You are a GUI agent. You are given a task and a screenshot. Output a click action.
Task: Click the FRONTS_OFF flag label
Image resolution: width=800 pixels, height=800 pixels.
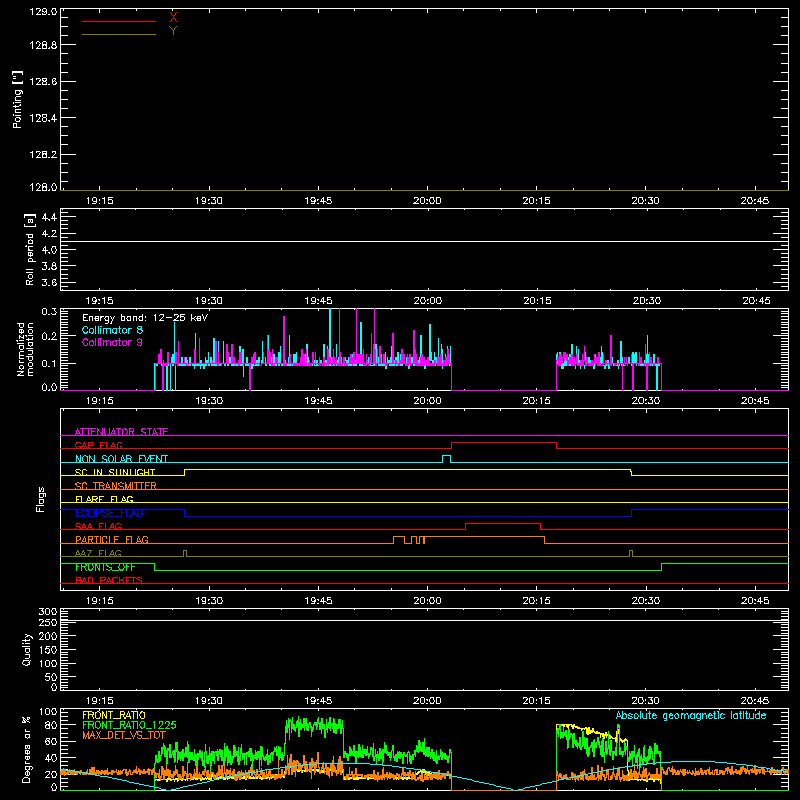(x=105, y=567)
